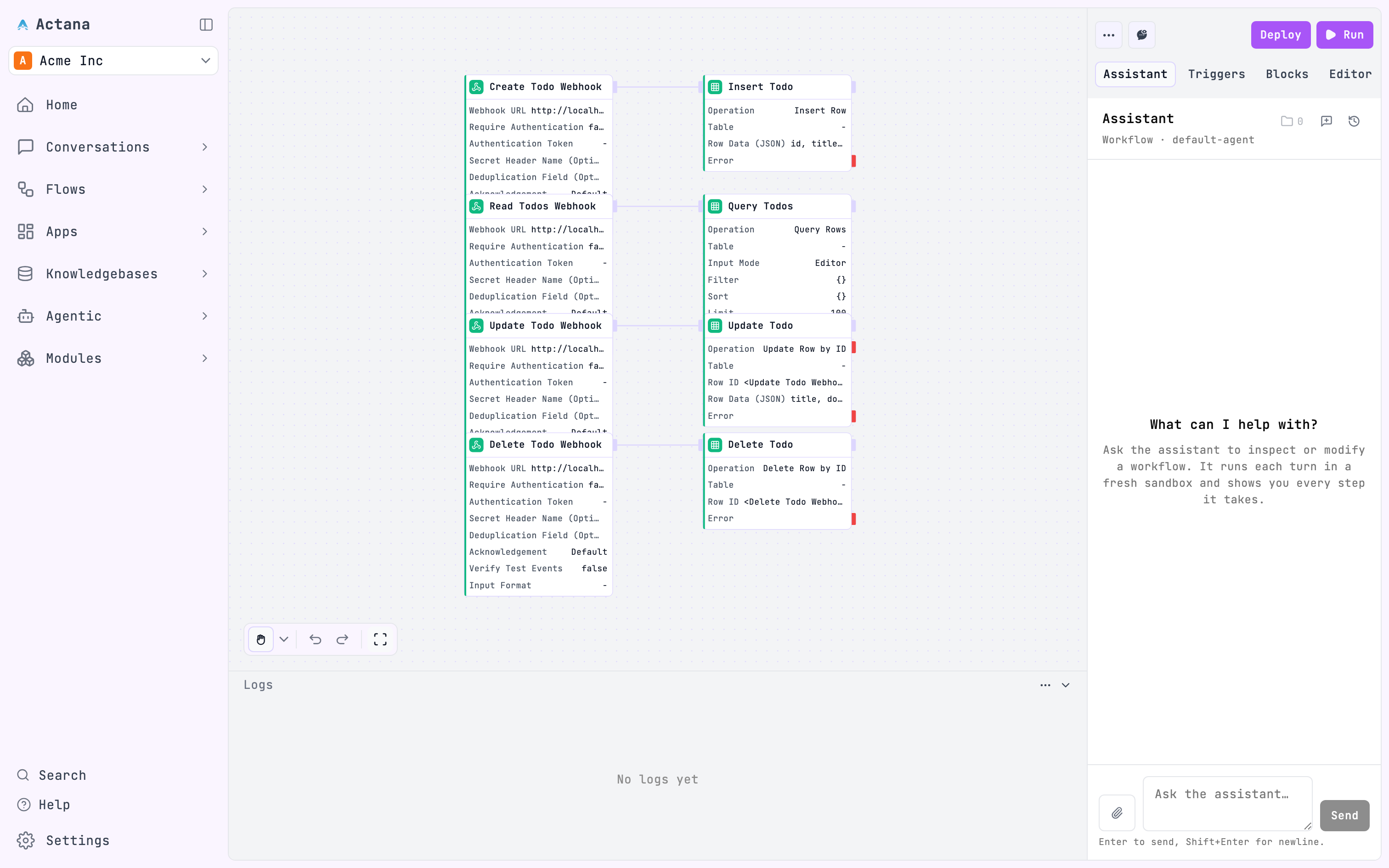
Task: Open assistant conversation history
Action: coord(1354,121)
